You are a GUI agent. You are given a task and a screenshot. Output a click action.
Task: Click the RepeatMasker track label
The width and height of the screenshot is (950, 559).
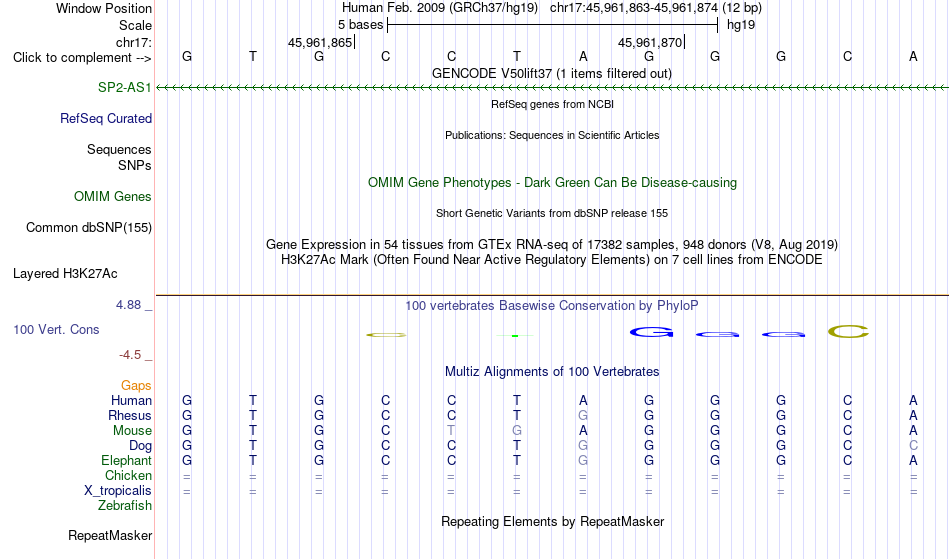click(110, 536)
